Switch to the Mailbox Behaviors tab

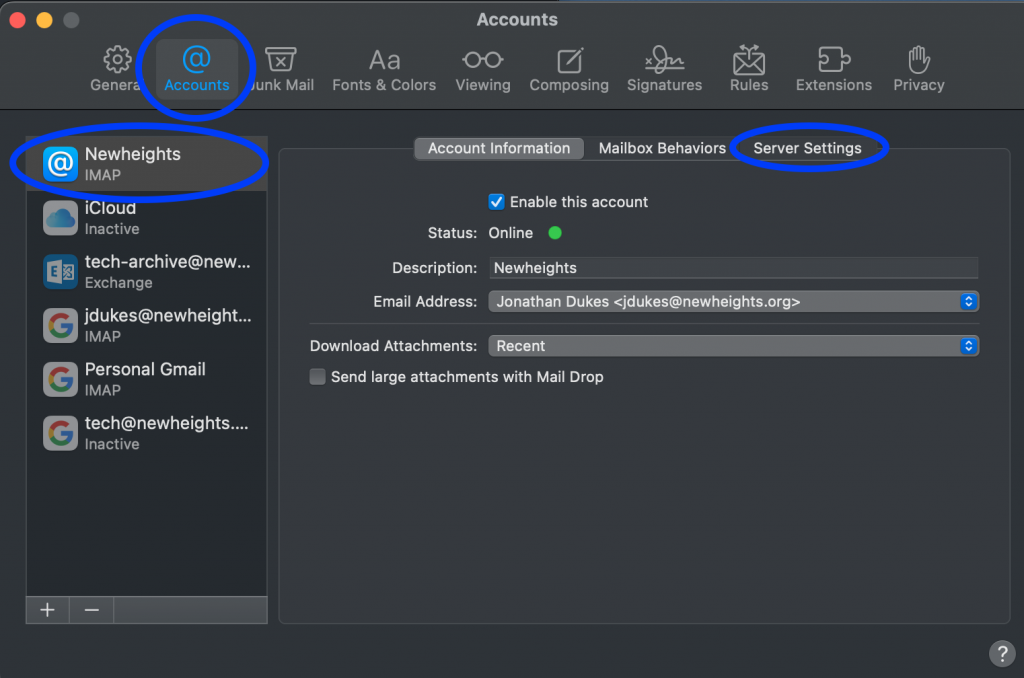[662, 148]
